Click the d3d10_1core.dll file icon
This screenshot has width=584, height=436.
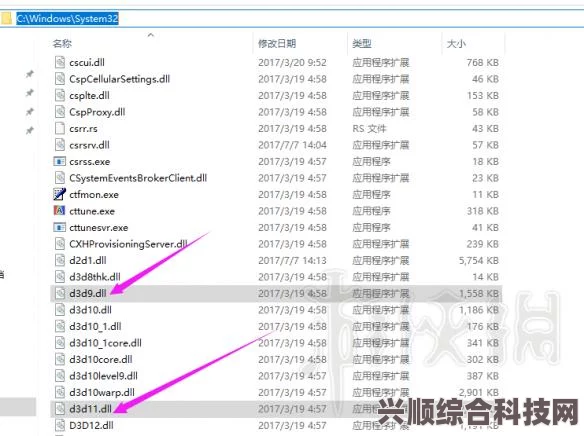(60, 343)
